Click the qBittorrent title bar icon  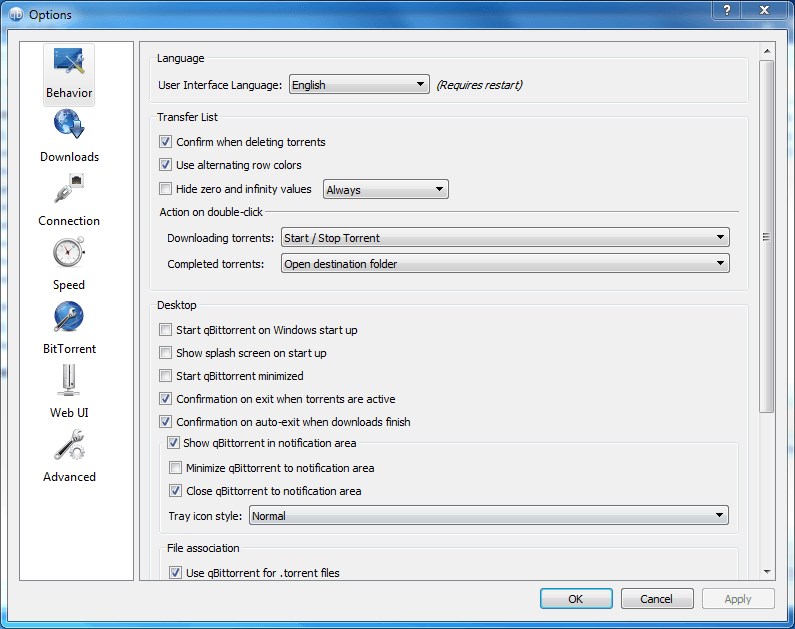16,14
